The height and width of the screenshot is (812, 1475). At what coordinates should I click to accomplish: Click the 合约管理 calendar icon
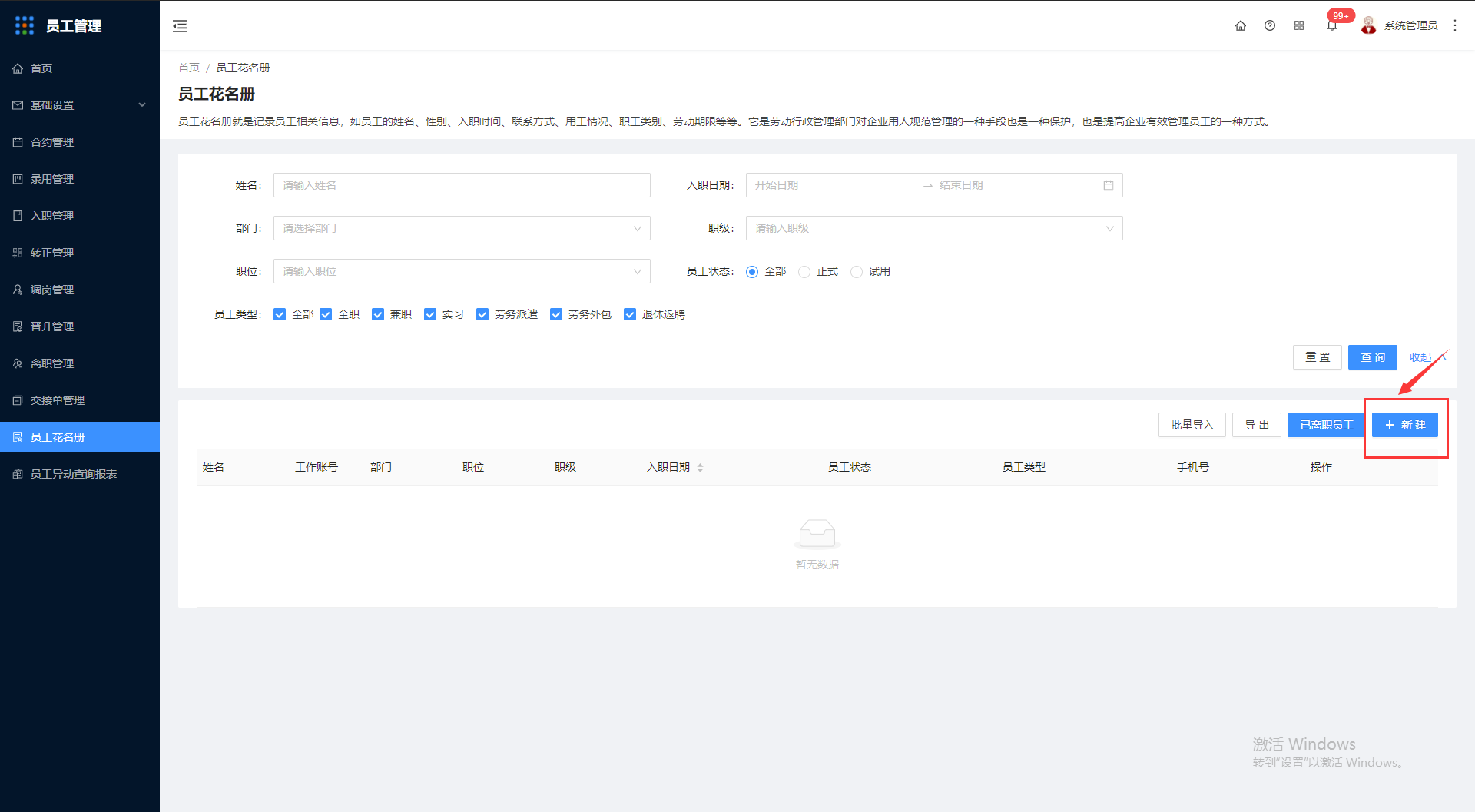[x=18, y=142]
